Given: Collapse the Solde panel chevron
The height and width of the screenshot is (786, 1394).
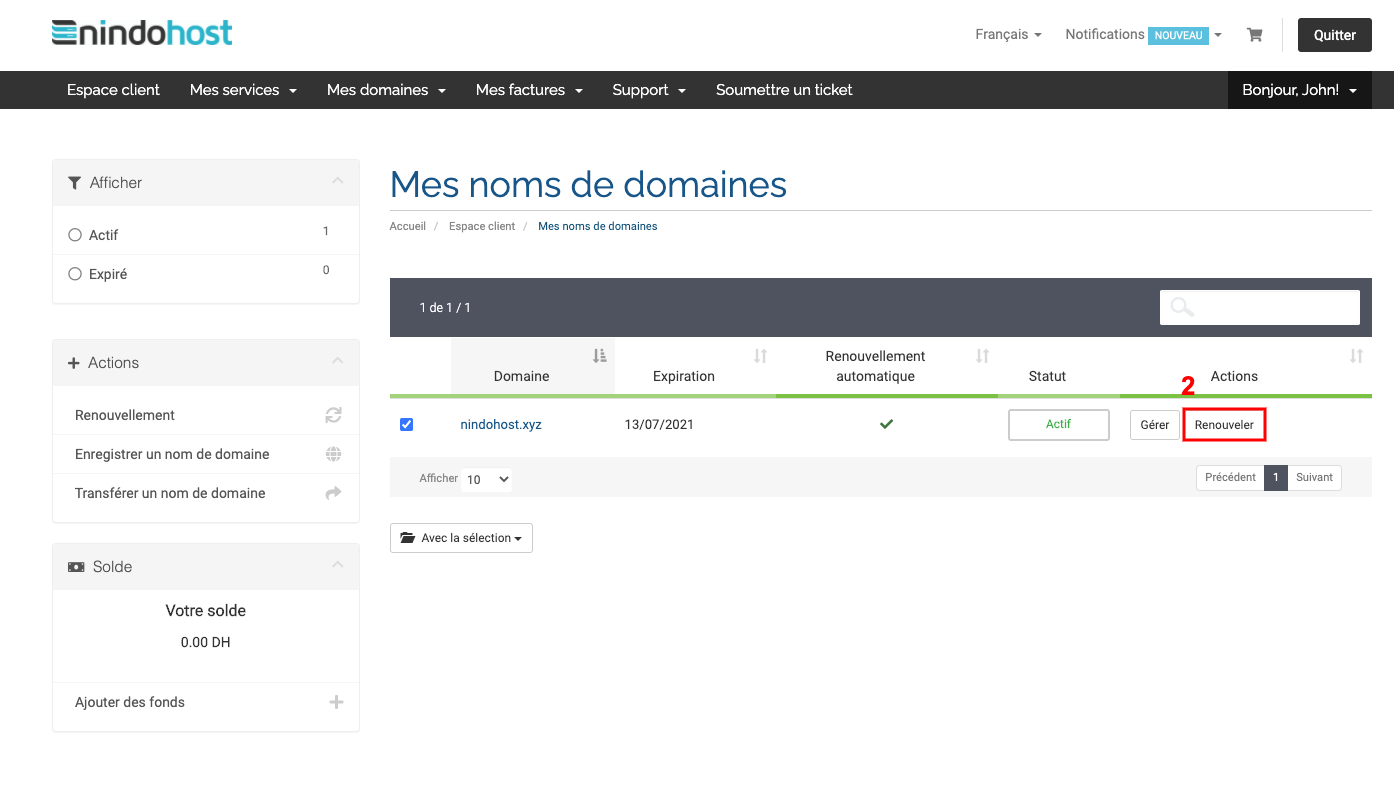Looking at the screenshot, I should point(337,566).
